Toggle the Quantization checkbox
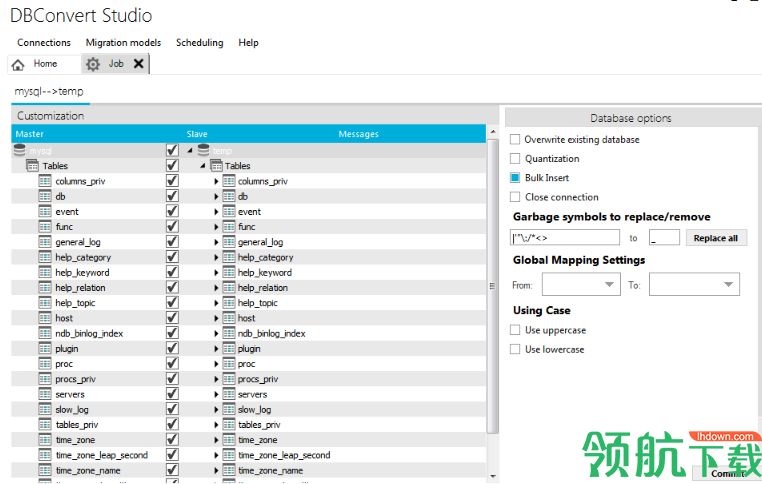This screenshot has width=762, height=484. 515,158
